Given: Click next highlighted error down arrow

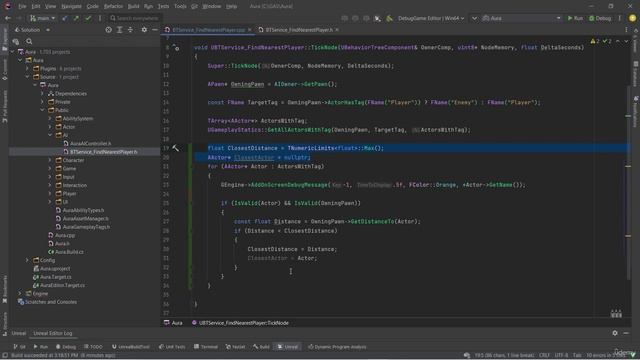Looking at the screenshot, I should tap(626, 41).
